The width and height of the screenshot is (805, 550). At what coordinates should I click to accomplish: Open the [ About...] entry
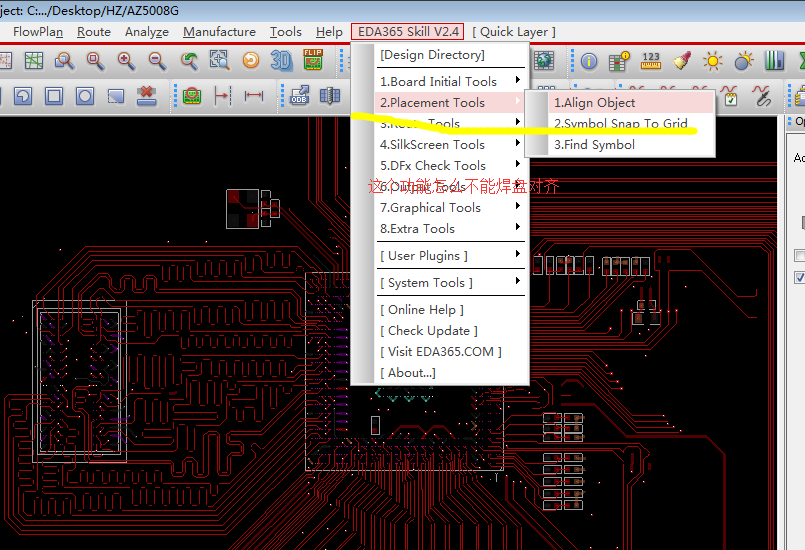pos(450,373)
